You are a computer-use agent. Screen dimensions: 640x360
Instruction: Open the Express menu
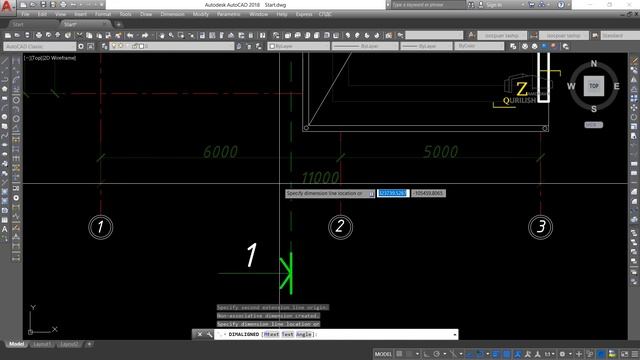click(x=304, y=14)
